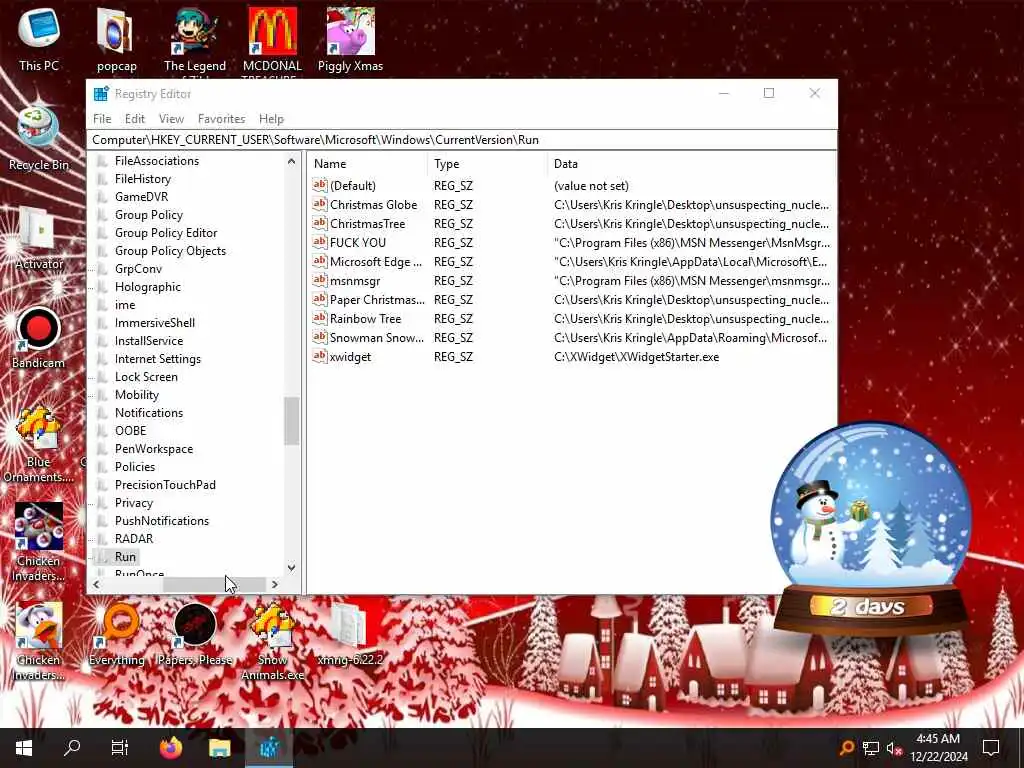1024x768 pixels.
Task: Select the Run key in tree
Action: pyautogui.click(x=125, y=556)
